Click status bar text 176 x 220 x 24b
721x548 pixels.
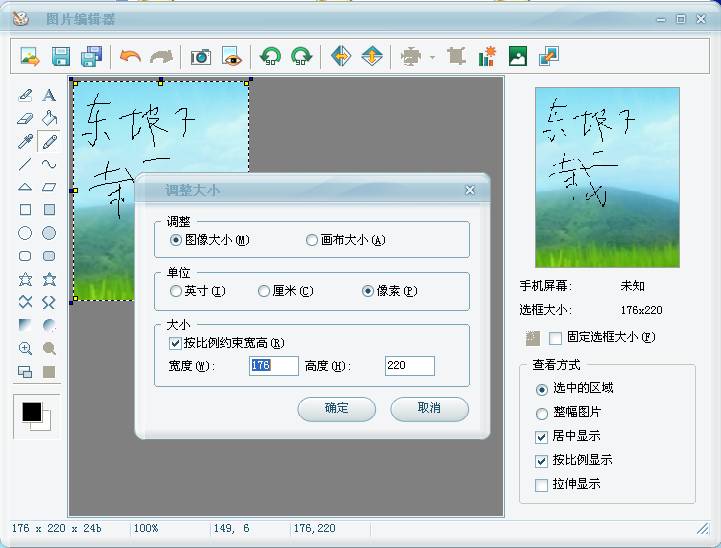tap(57, 529)
